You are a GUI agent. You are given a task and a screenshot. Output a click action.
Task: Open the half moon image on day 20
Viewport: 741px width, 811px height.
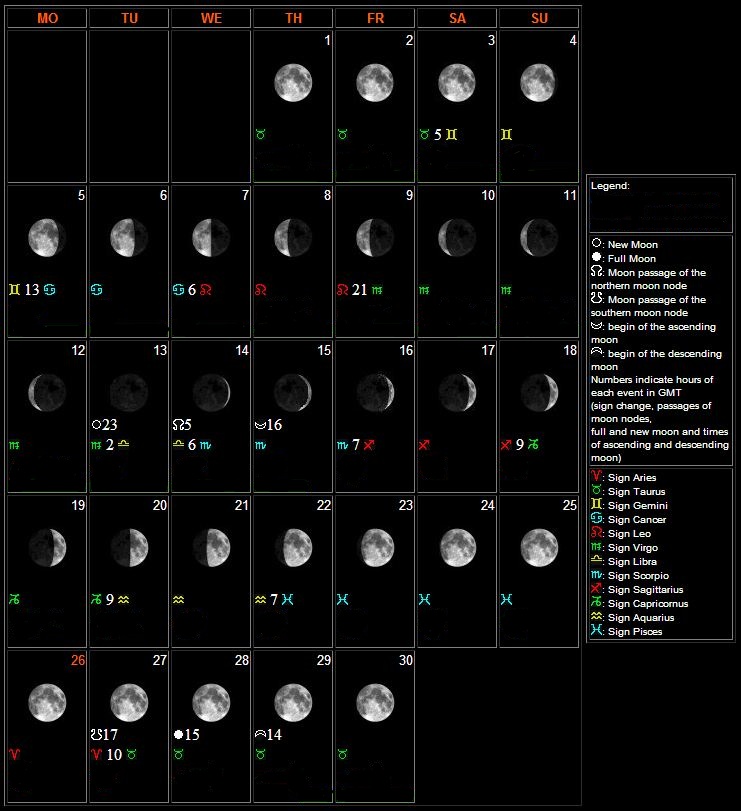coord(129,546)
